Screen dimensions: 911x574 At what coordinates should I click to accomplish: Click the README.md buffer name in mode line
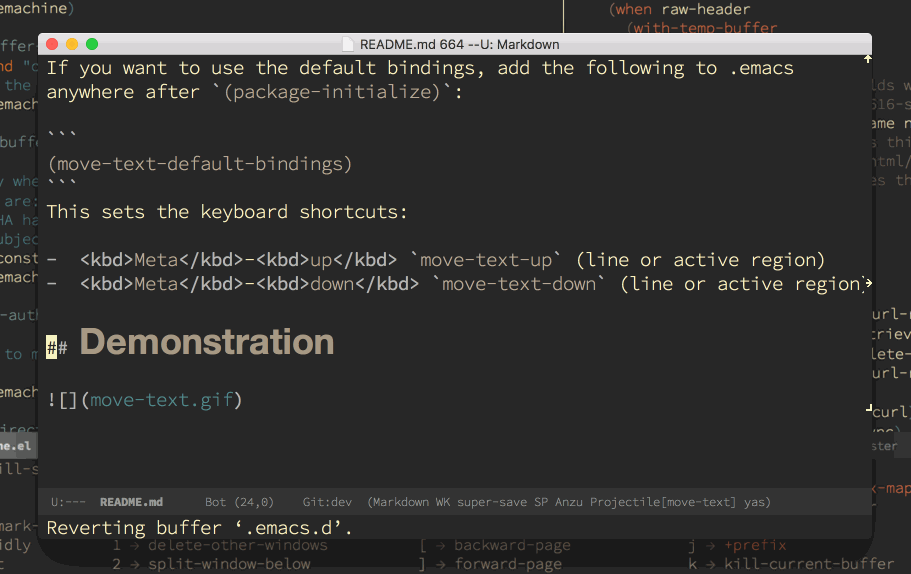point(131,502)
